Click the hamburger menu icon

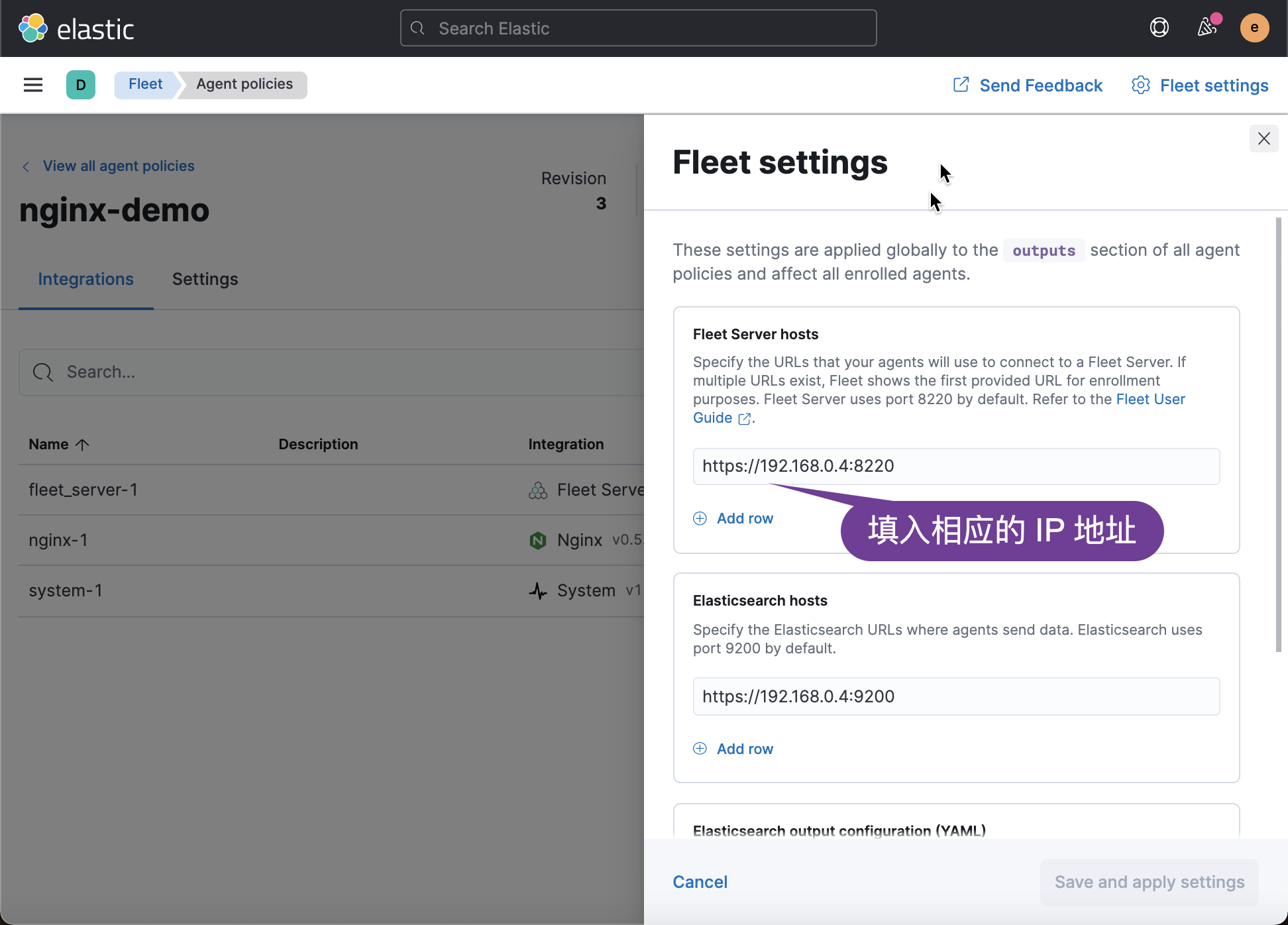click(33, 85)
